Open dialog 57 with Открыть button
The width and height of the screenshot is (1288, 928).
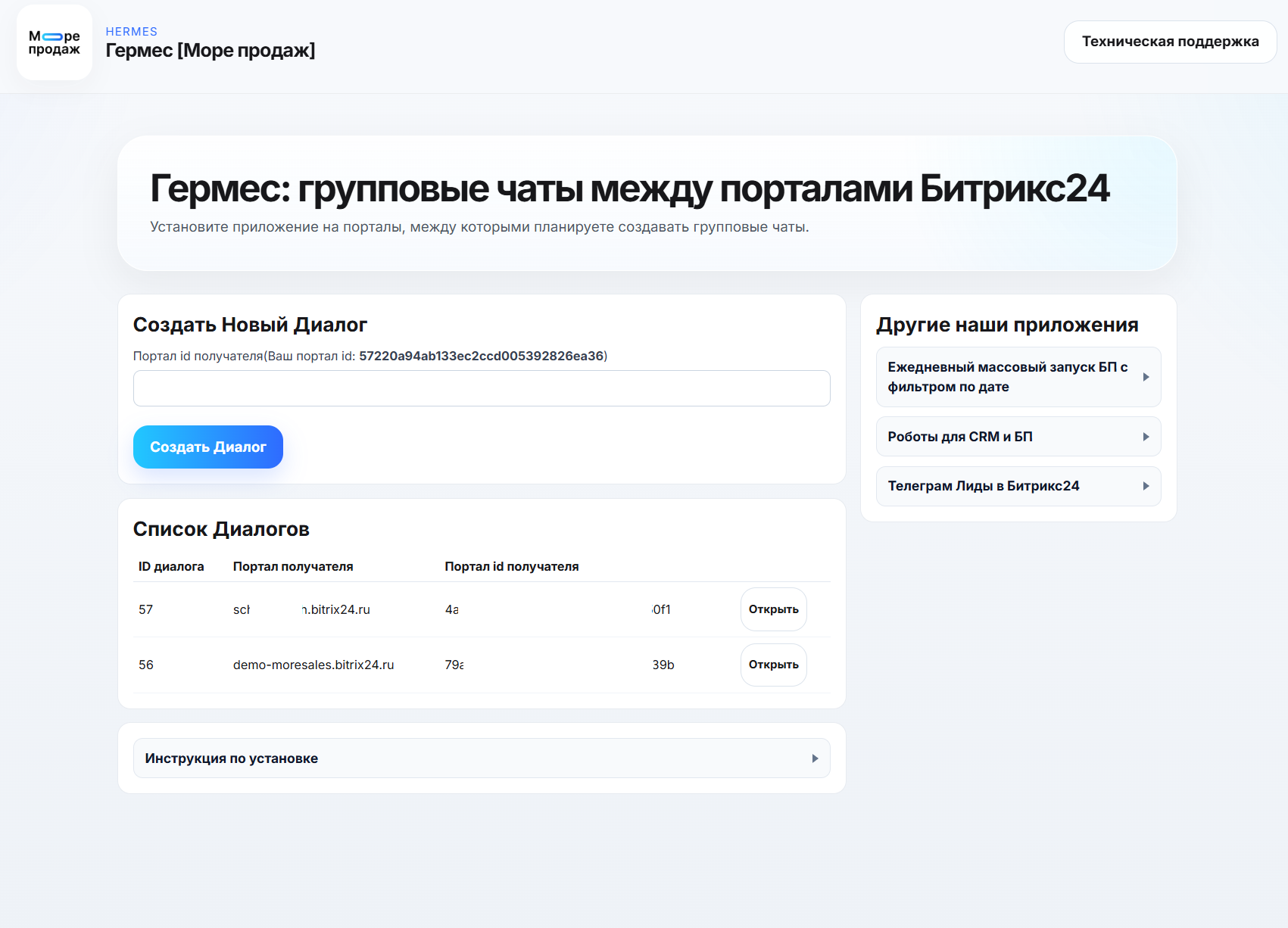tap(773, 609)
